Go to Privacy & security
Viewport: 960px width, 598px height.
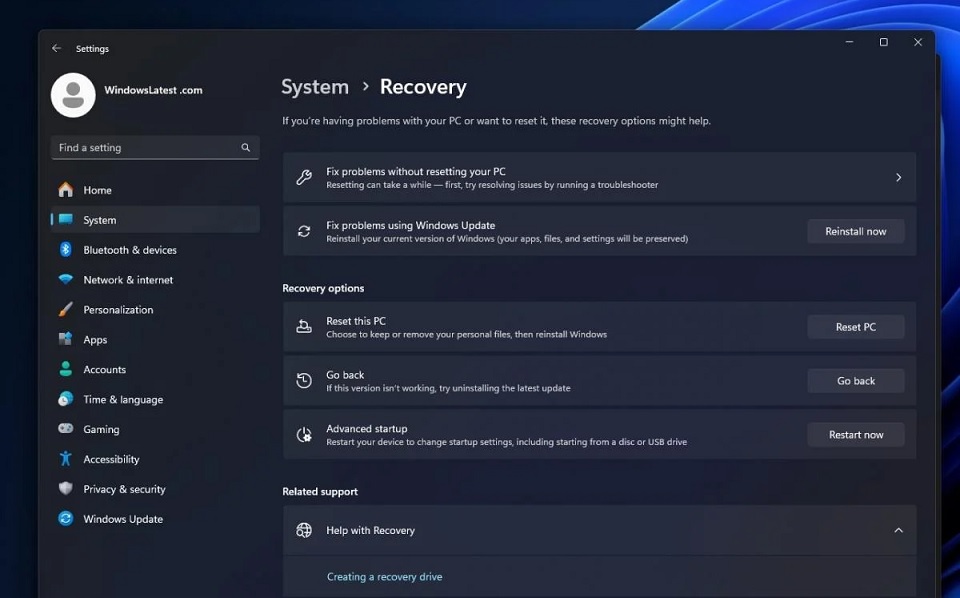155,489
